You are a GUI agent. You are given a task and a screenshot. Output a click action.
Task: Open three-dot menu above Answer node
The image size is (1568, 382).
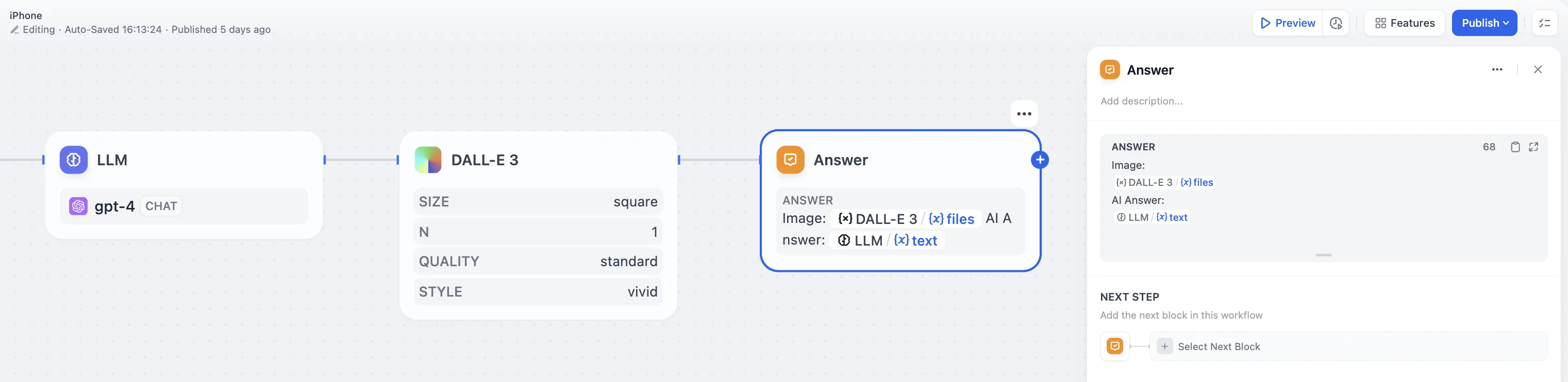pos(1024,114)
